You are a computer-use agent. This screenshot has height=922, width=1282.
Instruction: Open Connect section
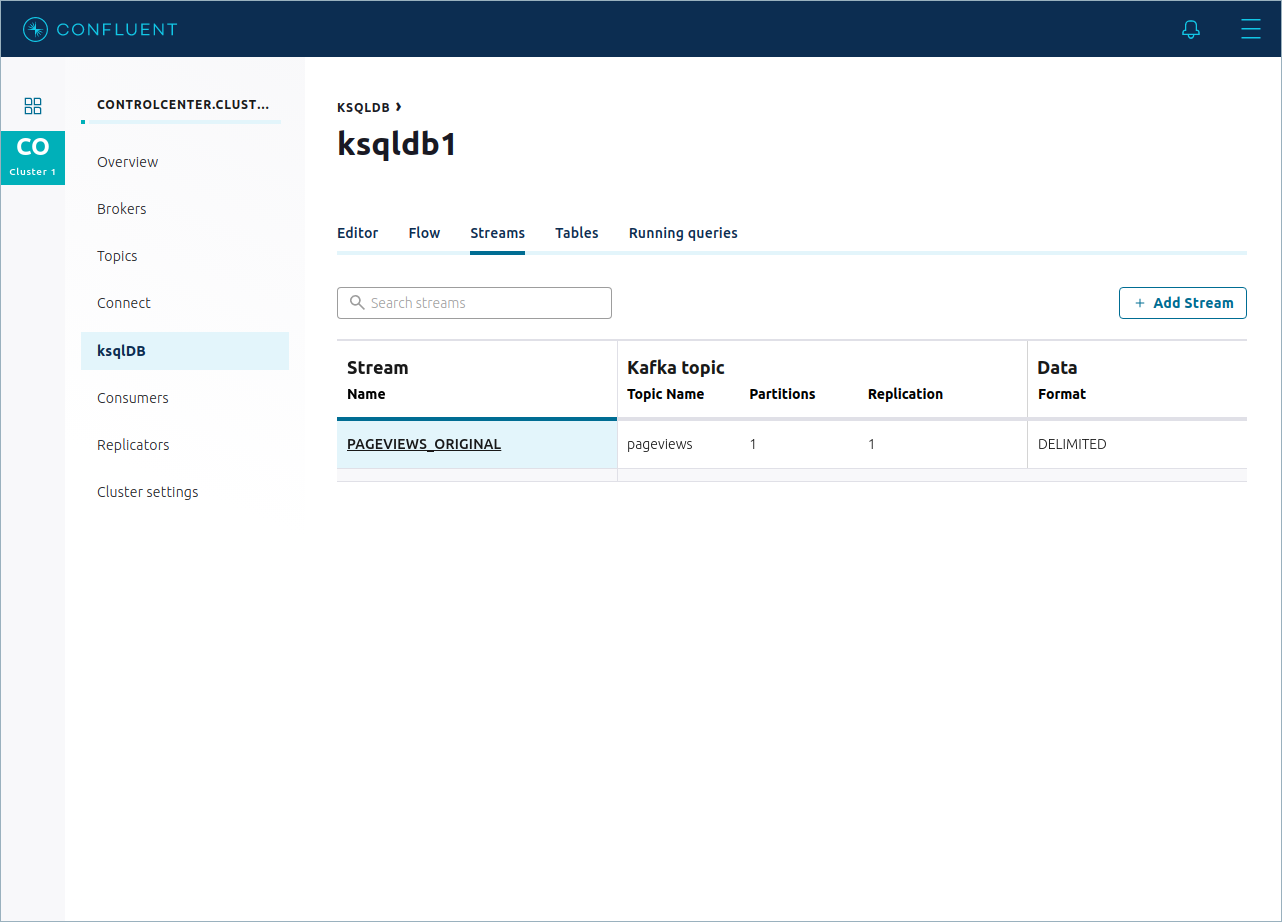tap(124, 303)
